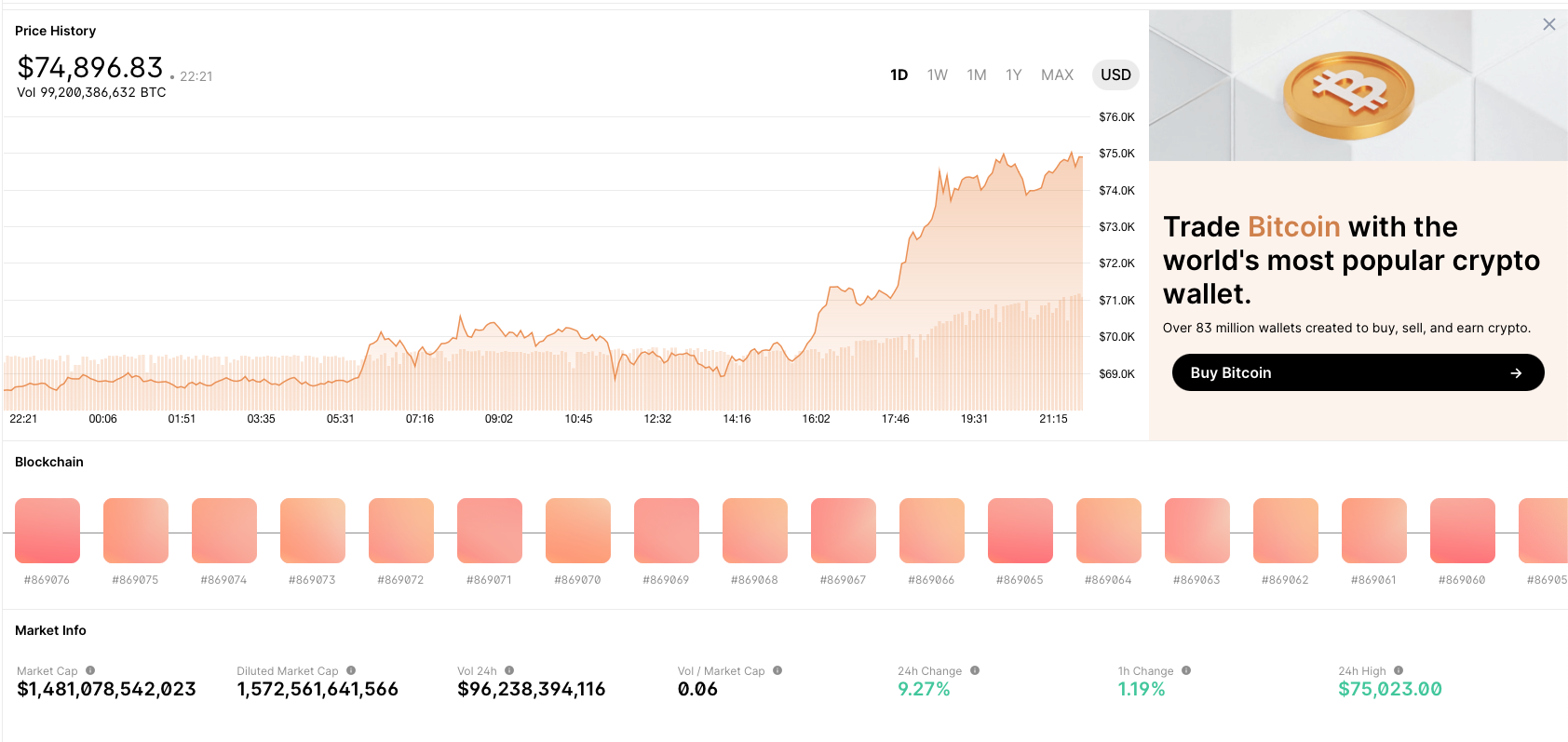The width and height of the screenshot is (1568, 742).
Task: Click the Buy Bitcoin button
Action: click(x=1358, y=372)
